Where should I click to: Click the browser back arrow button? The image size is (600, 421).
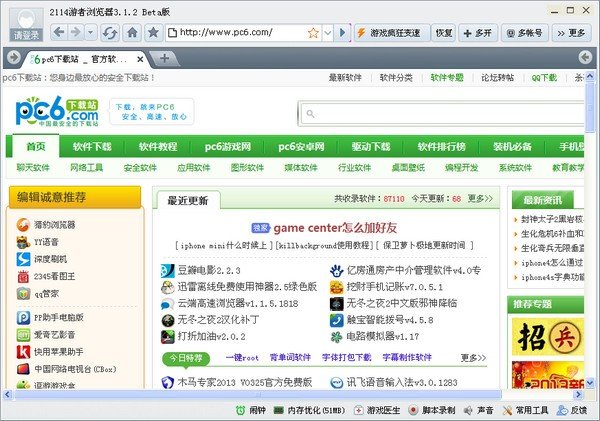pos(59,33)
